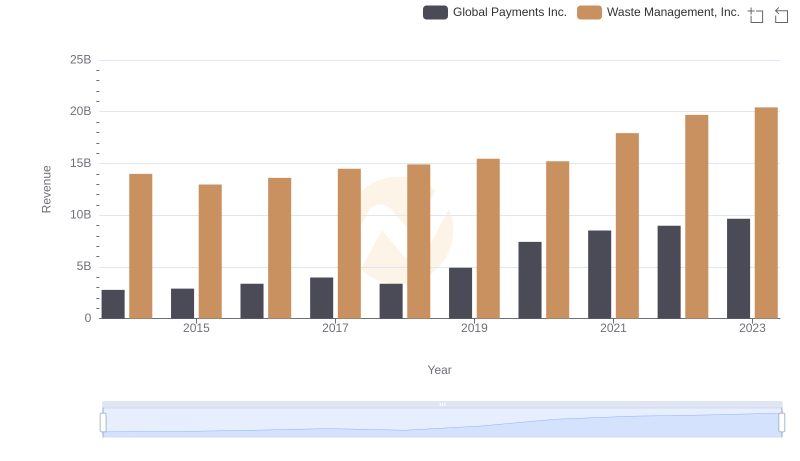The width and height of the screenshot is (800, 461).
Task: Click the '25B' y-axis label
Action: 81,60
